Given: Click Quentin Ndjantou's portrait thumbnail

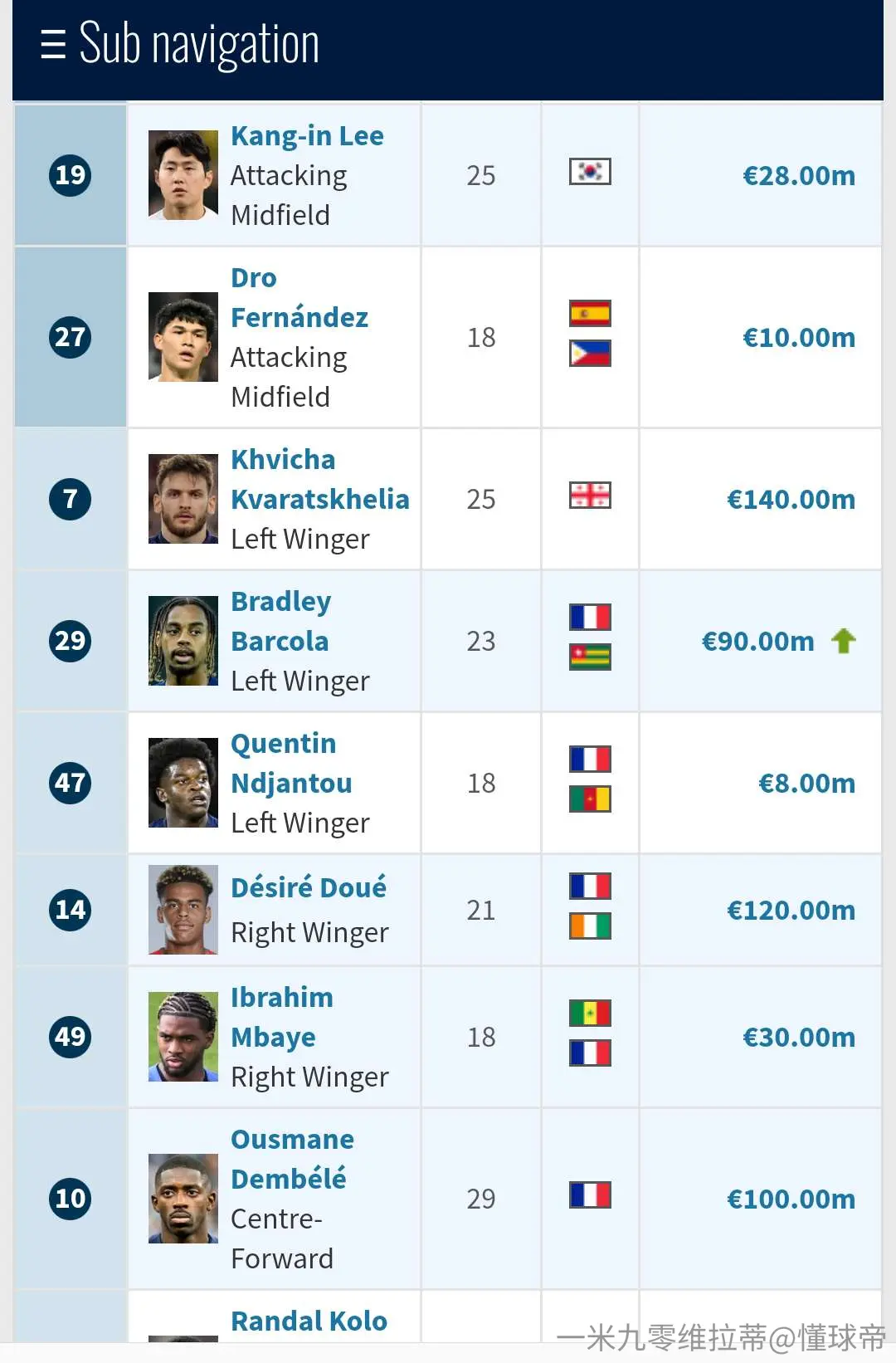Looking at the screenshot, I should [x=183, y=783].
